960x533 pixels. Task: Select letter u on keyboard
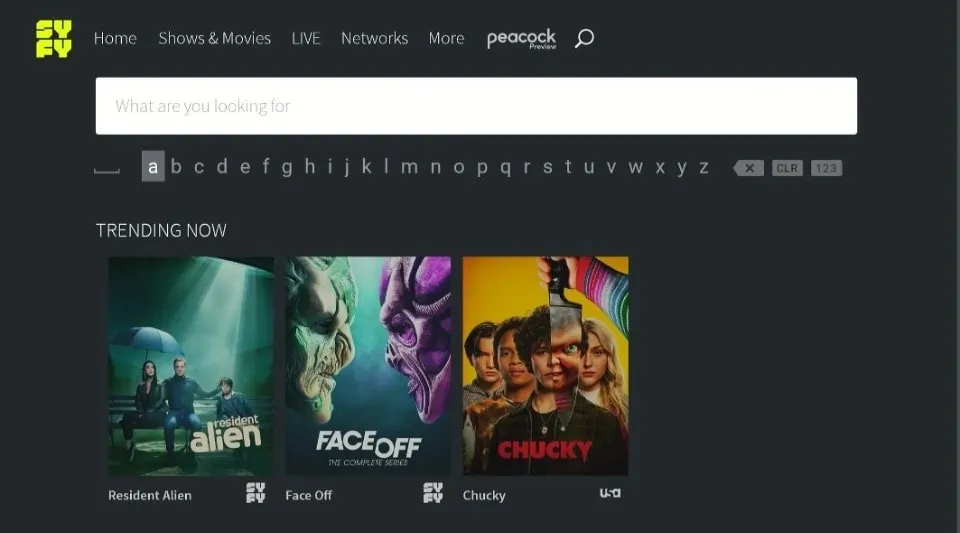pos(589,167)
